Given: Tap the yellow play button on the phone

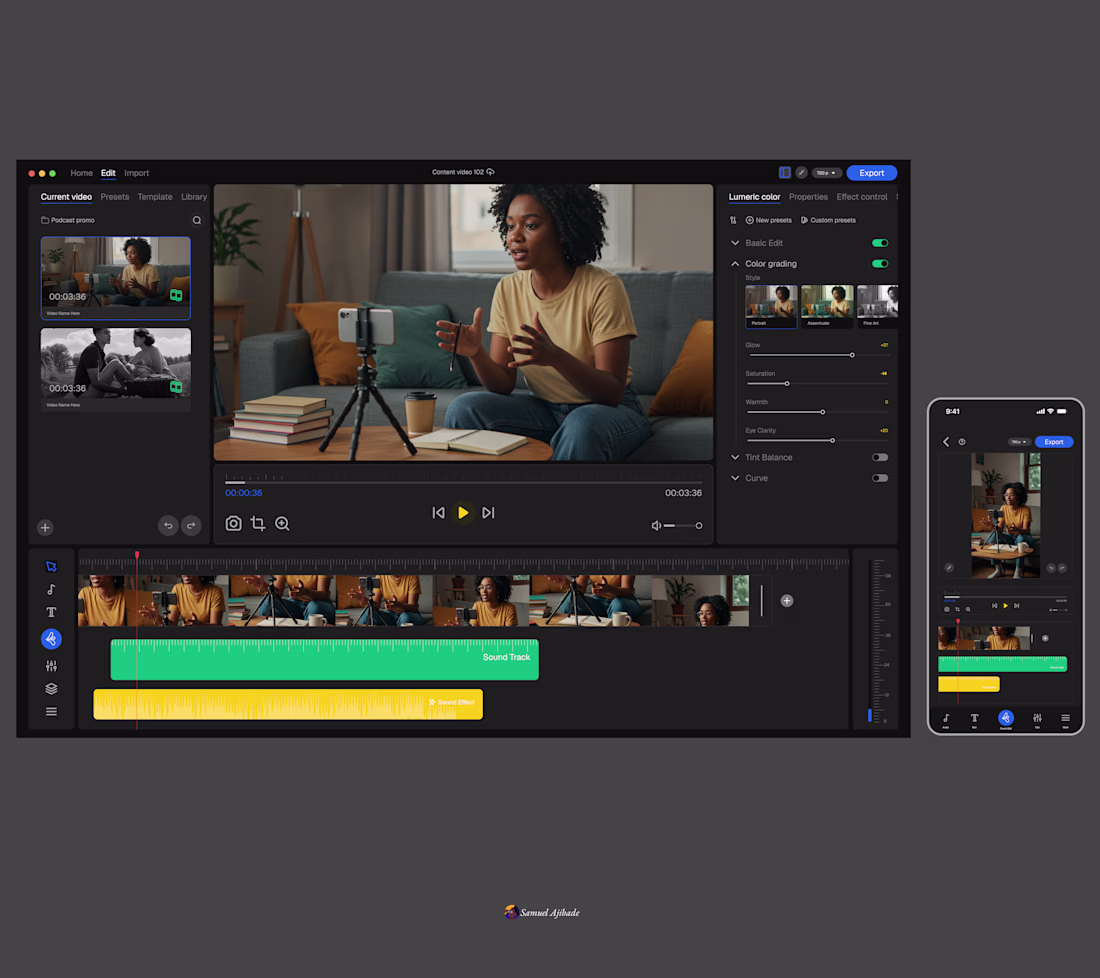Looking at the screenshot, I should pyautogui.click(x=1006, y=605).
